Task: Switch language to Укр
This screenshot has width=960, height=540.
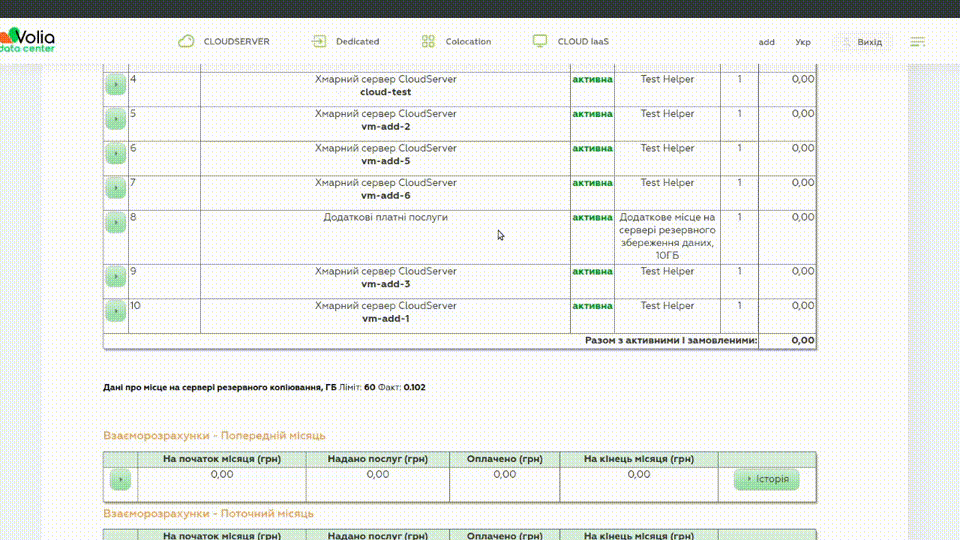Action: click(803, 42)
